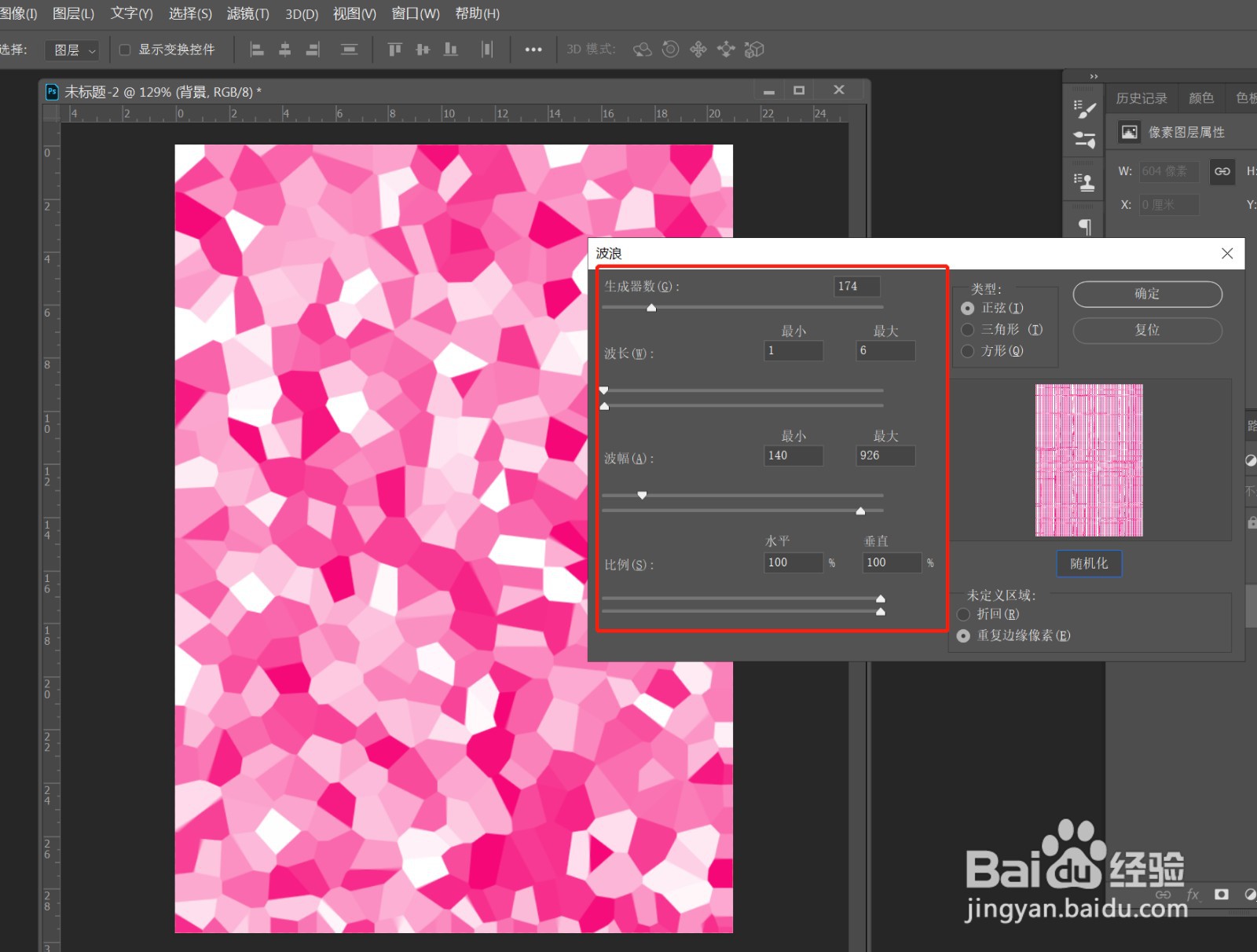Click the 比例 水平 percent field

pos(793,562)
